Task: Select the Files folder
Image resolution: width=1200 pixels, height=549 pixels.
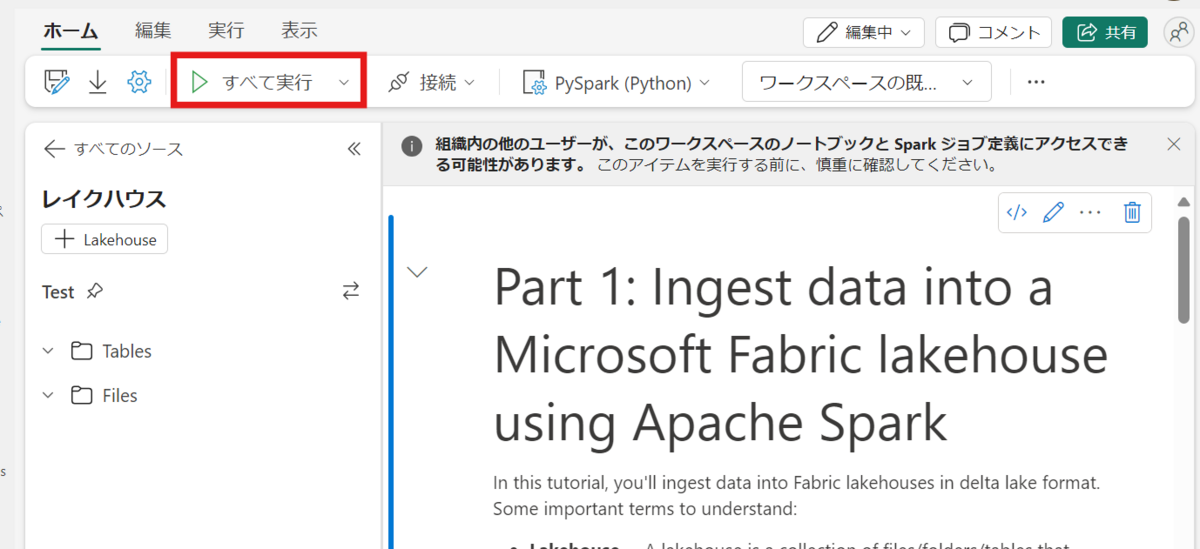Action: [104, 395]
